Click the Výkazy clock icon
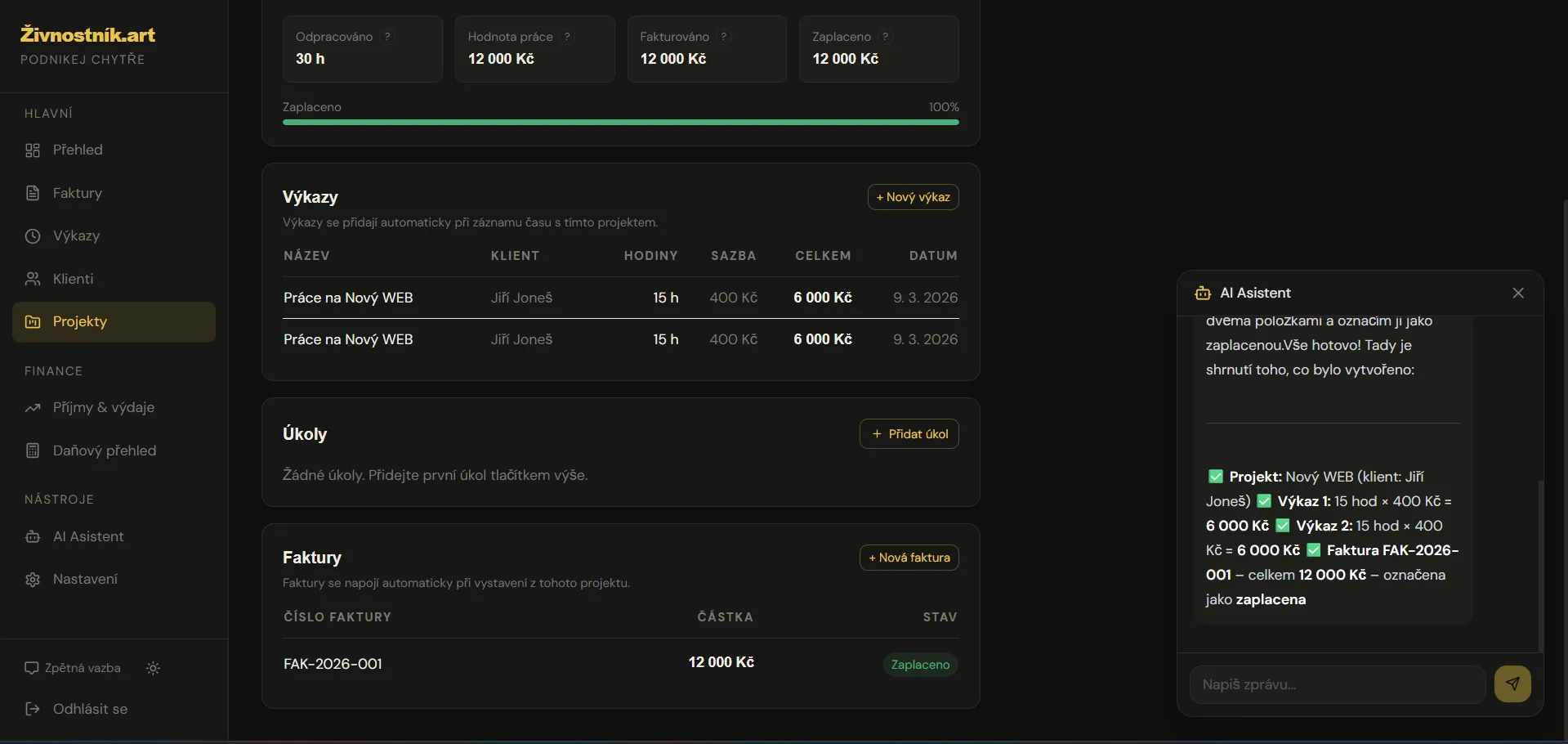Screen dimensions: 1568x744 pyautogui.click(x=33, y=236)
